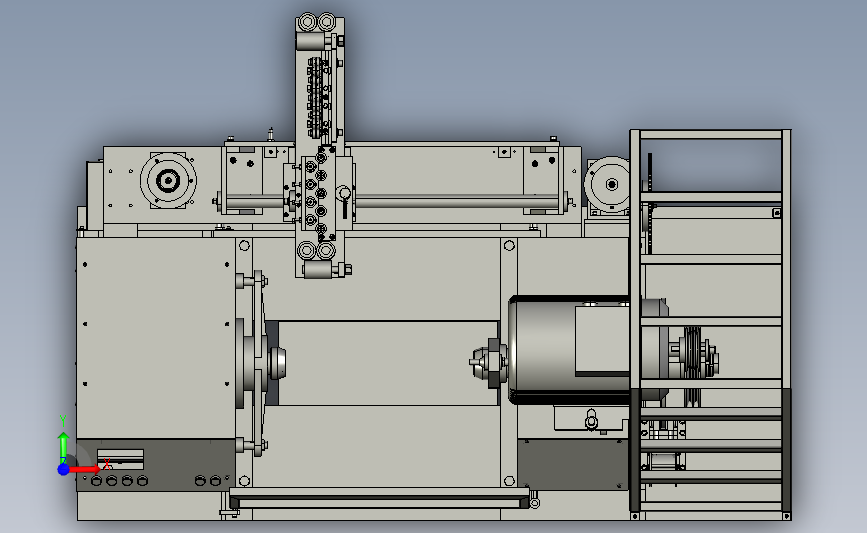
Task: Select the twin rollers atop the vertical column
Action: click(x=317, y=22)
